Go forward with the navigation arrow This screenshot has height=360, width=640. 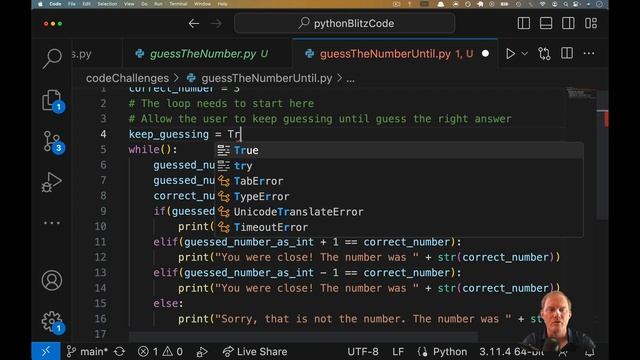(x=216, y=24)
